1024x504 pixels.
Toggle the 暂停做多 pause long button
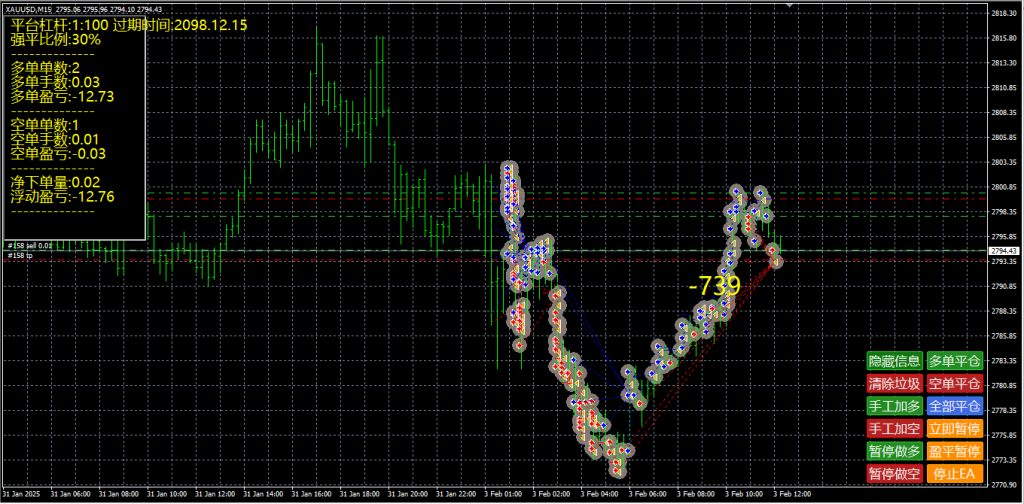click(894, 450)
